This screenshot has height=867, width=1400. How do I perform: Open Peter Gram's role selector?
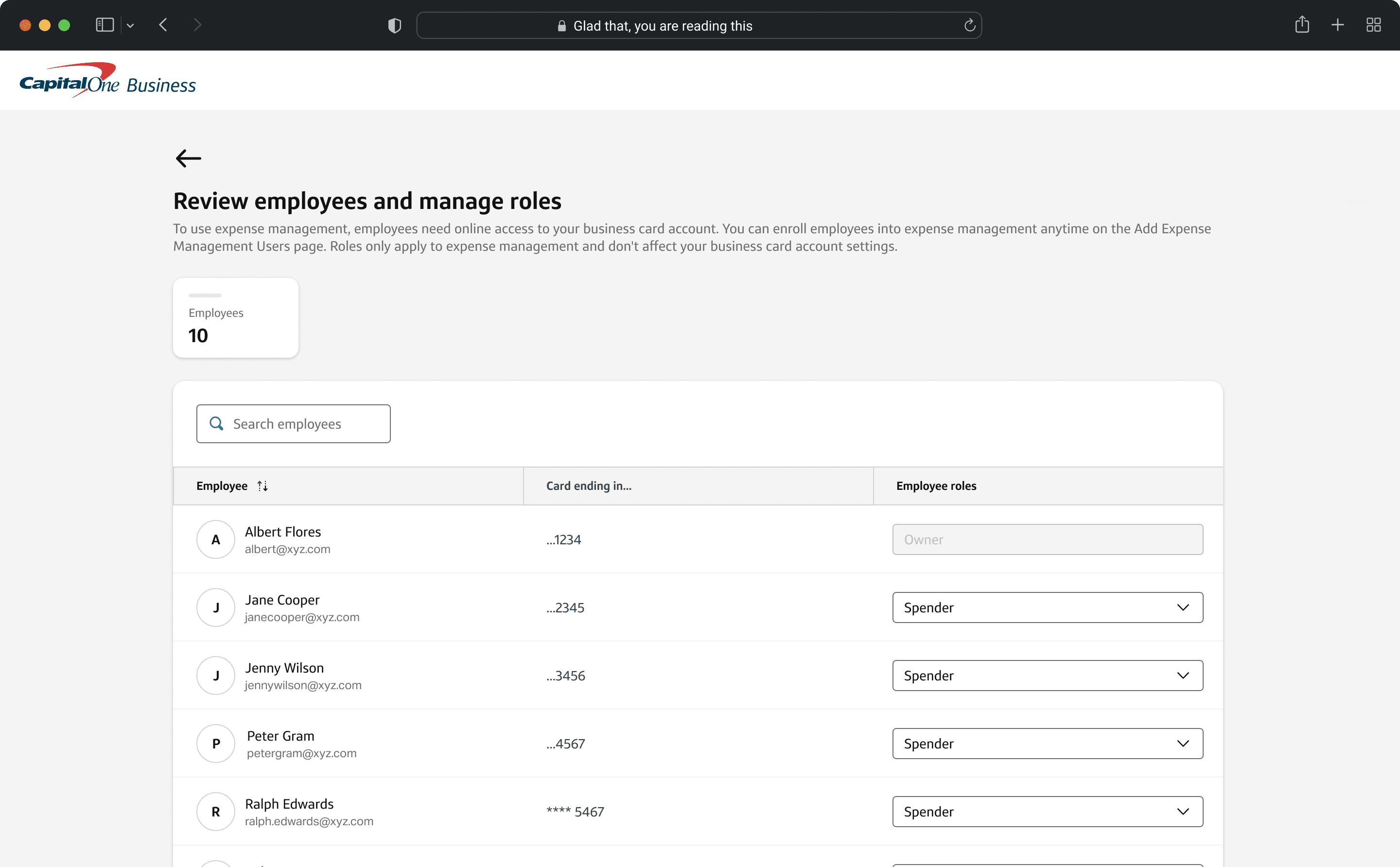[x=1047, y=744]
